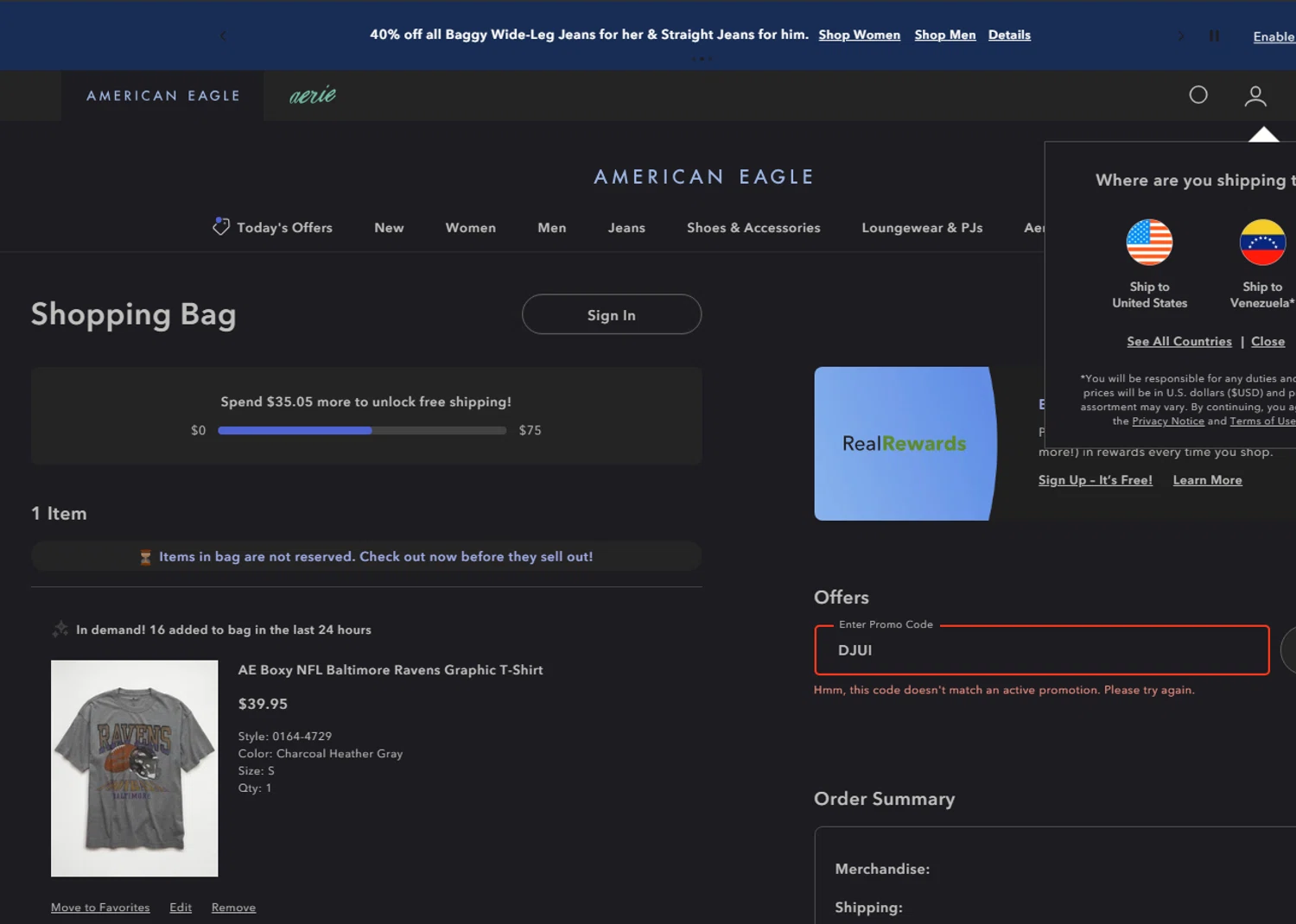Click the Shopping Bag heading
The height and width of the screenshot is (924, 1296).
133,314
